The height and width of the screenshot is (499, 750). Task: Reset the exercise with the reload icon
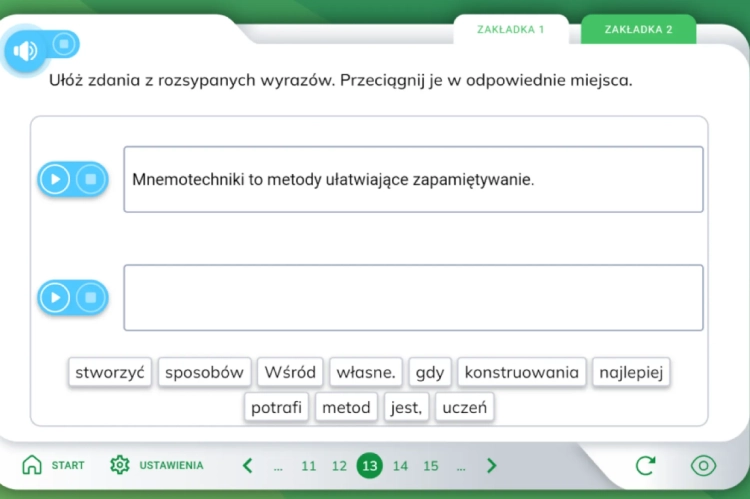[645, 466]
